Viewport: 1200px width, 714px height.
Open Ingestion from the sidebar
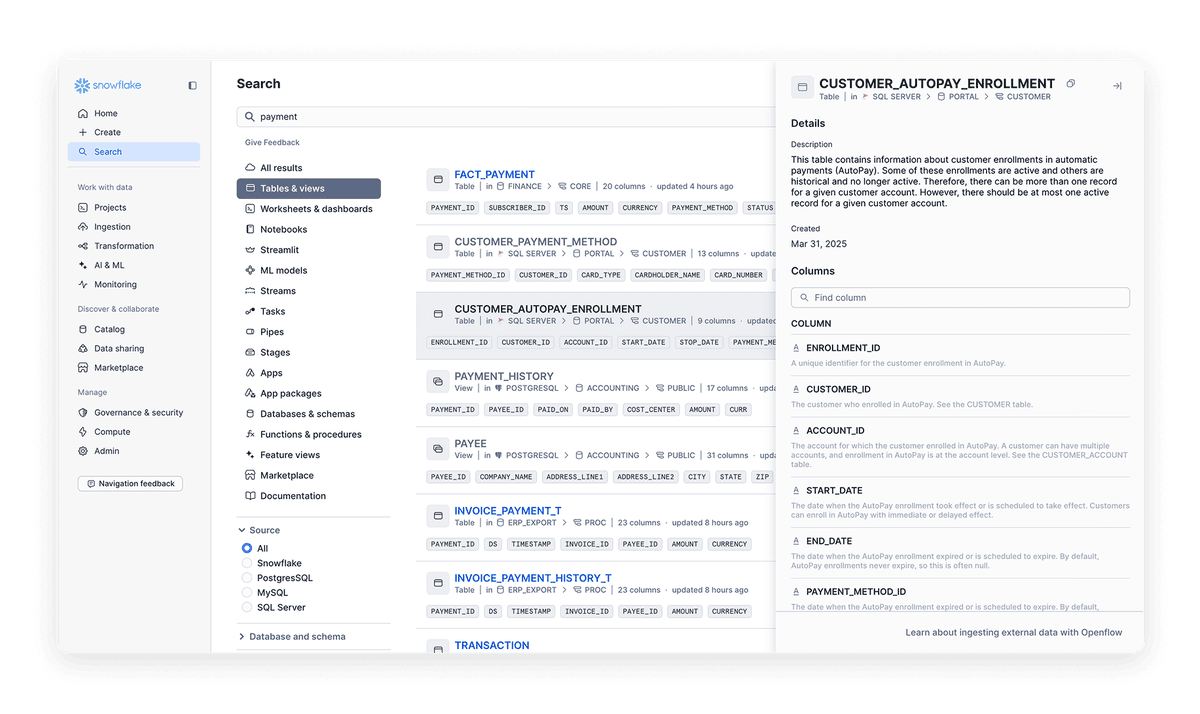click(x=113, y=226)
